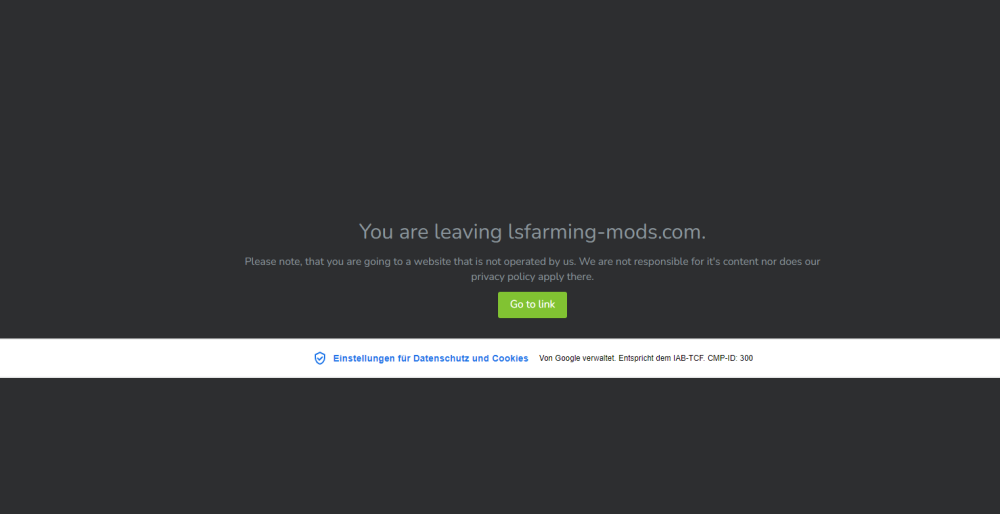This screenshot has width=1000, height=514.
Task: Click 'Entspricht dem' text in cookie bar
Action: point(644,358)
